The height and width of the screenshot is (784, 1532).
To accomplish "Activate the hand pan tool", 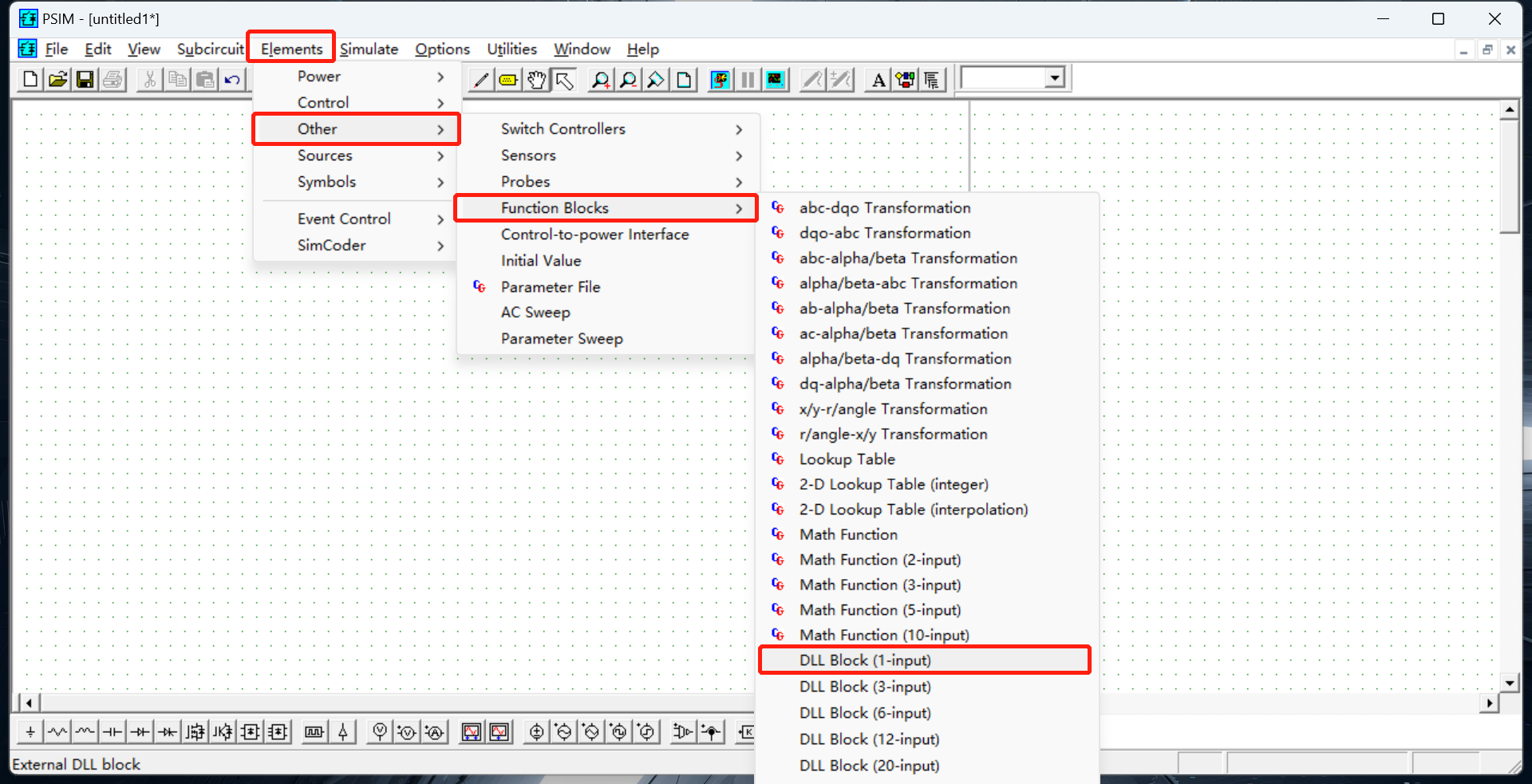I will 536,80.
